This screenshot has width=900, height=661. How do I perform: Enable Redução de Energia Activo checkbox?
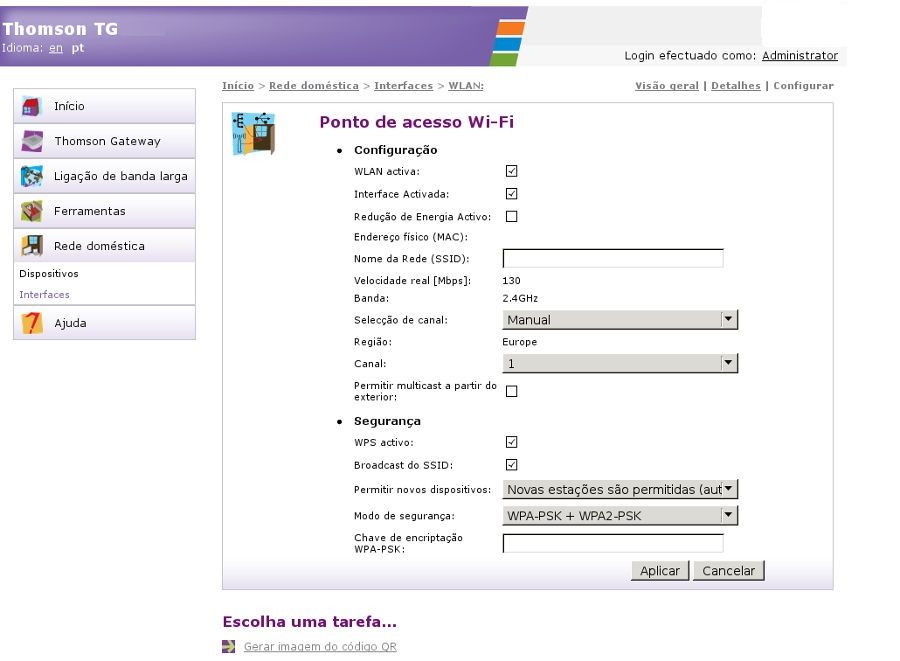(511, 216)
